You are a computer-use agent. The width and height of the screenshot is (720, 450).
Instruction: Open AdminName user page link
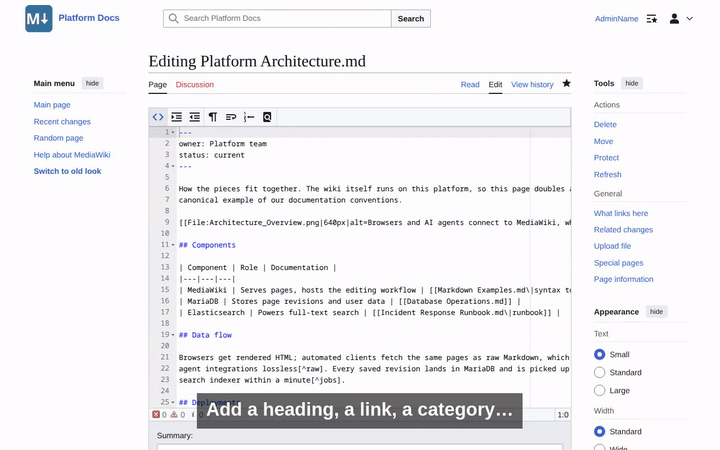click(x=616, y=19)
